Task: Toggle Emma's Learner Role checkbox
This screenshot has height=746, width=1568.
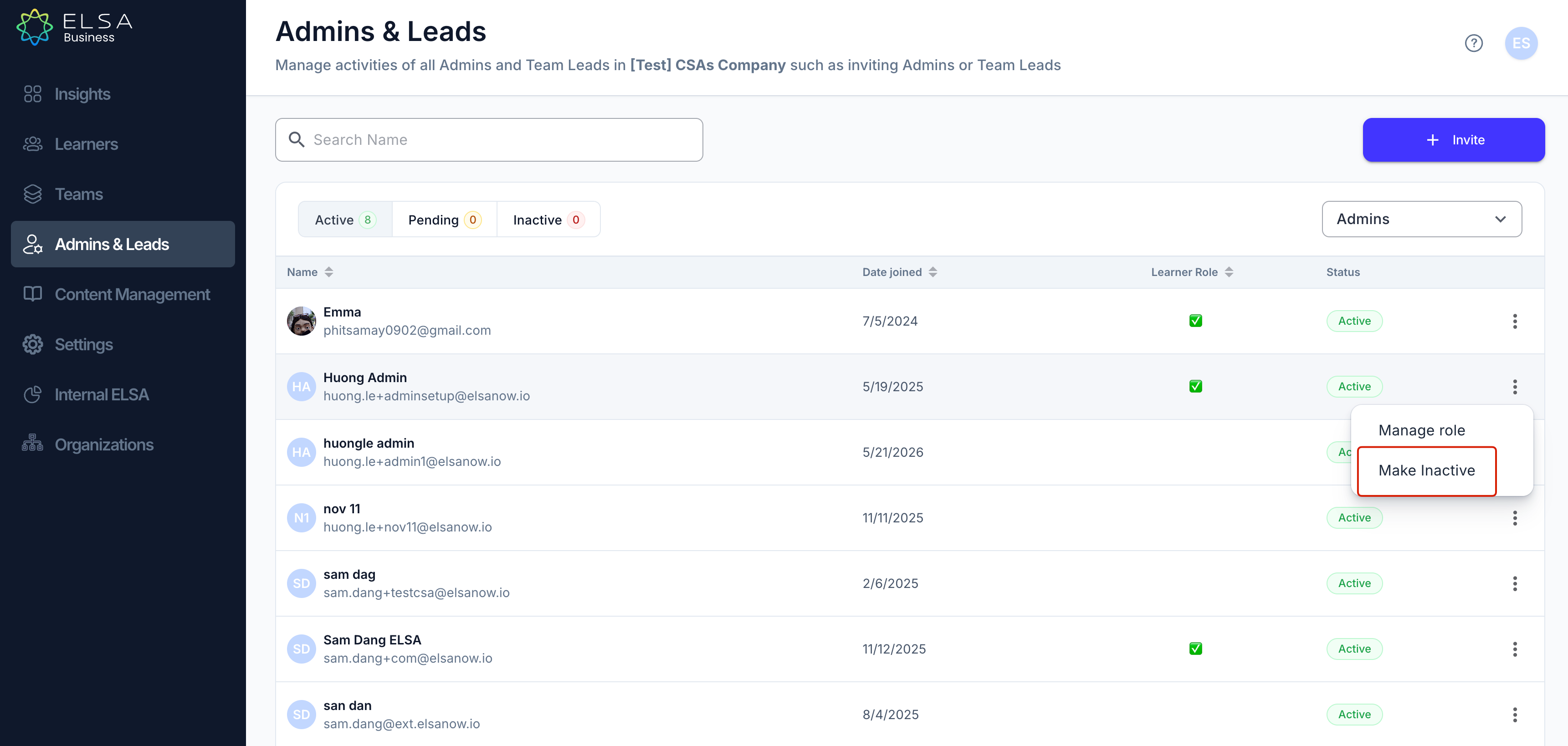Action: tap(1195, 321)
